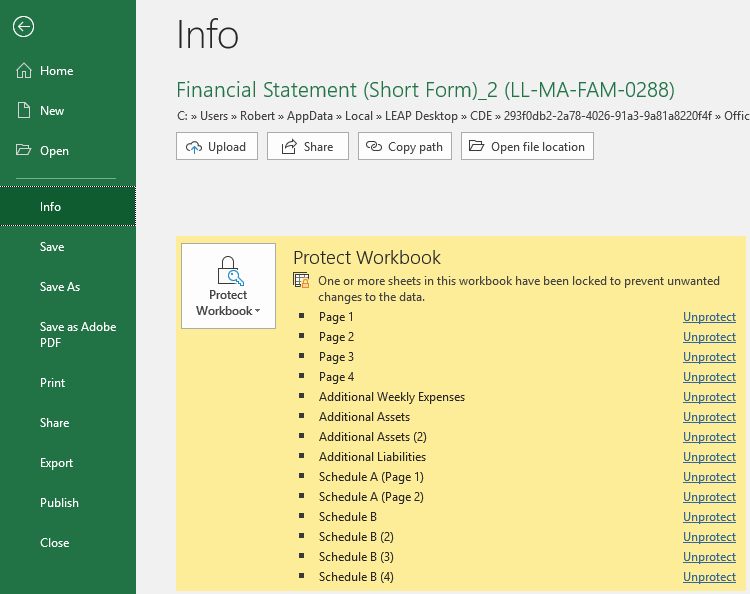Unprotect the Page 4 sheet
750x594 pixels.
(x=709, y=377)
